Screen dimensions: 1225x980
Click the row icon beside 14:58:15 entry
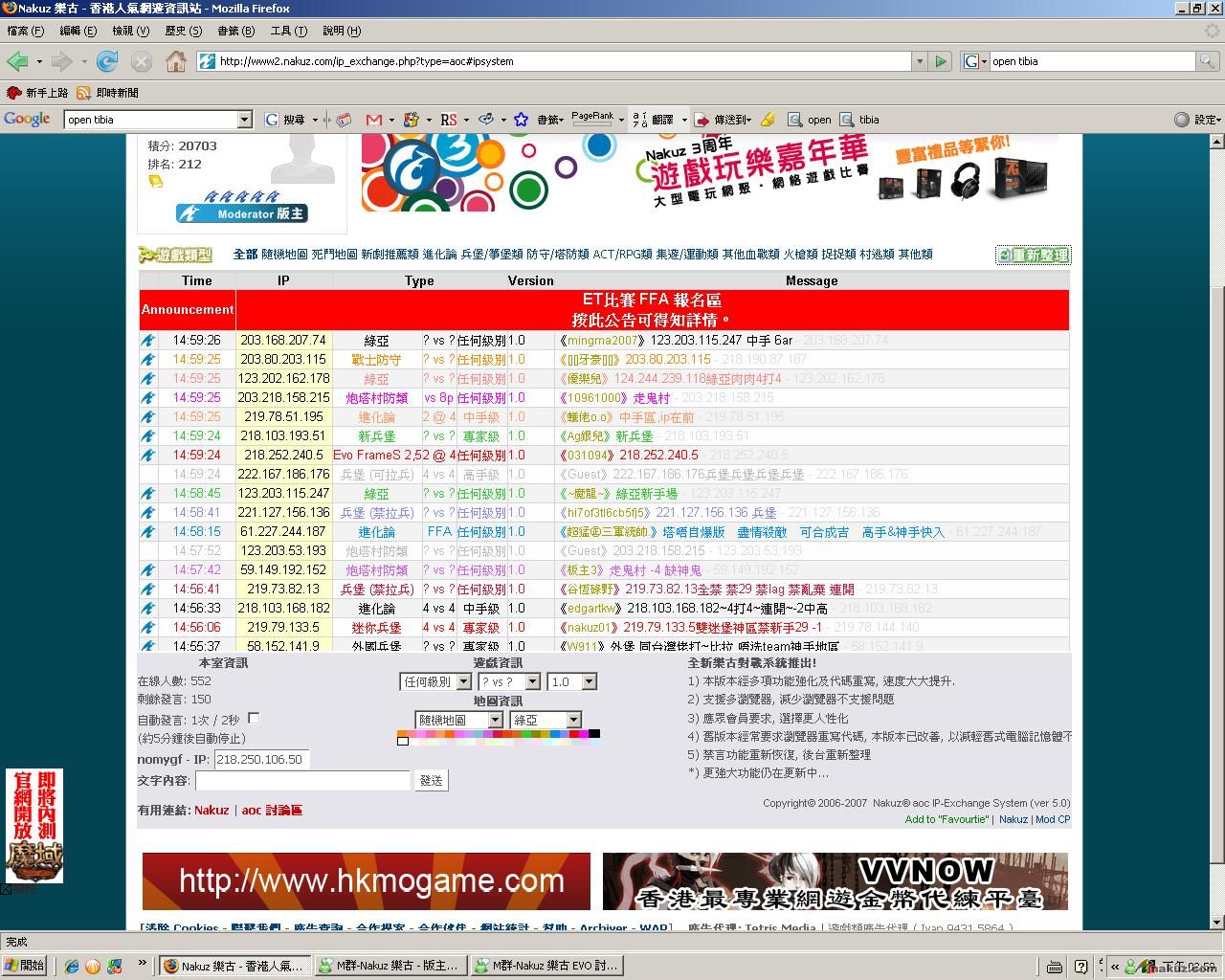[148, 531]
